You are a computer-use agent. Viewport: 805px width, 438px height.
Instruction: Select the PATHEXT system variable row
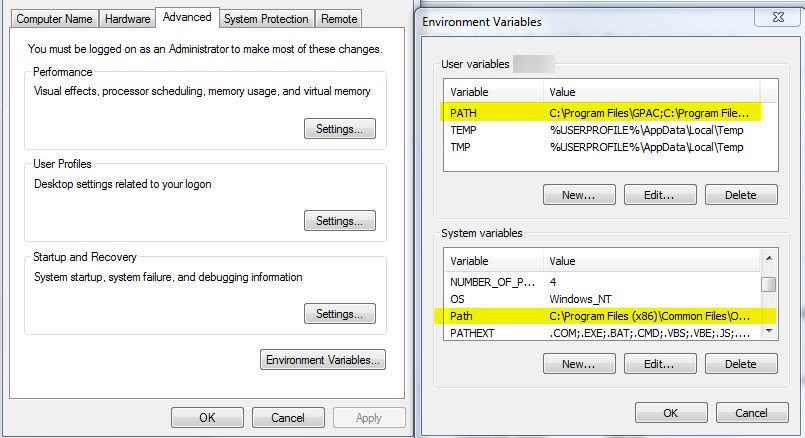pos(600,333)
